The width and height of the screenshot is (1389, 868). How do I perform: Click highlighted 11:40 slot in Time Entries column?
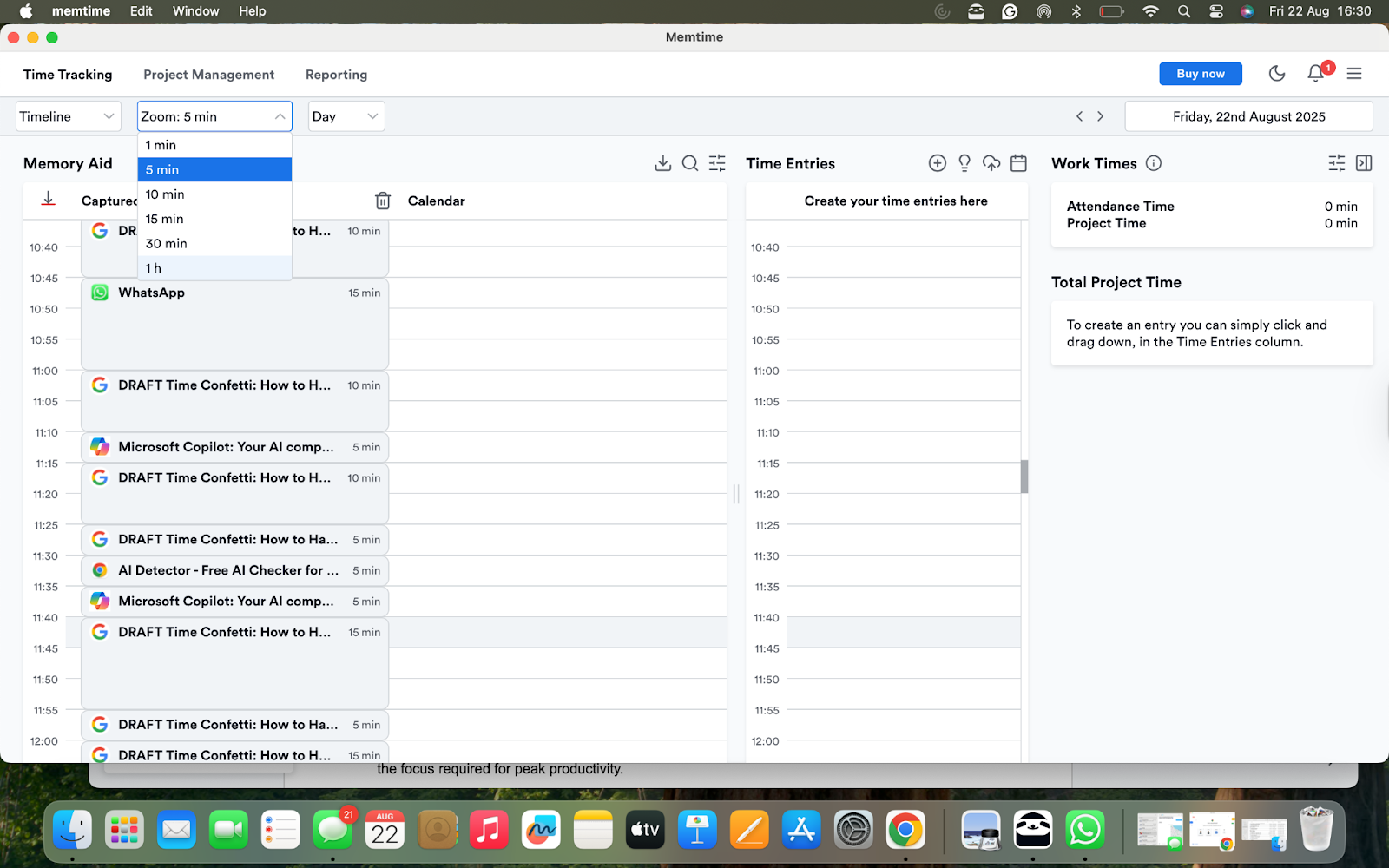point(904,633)
